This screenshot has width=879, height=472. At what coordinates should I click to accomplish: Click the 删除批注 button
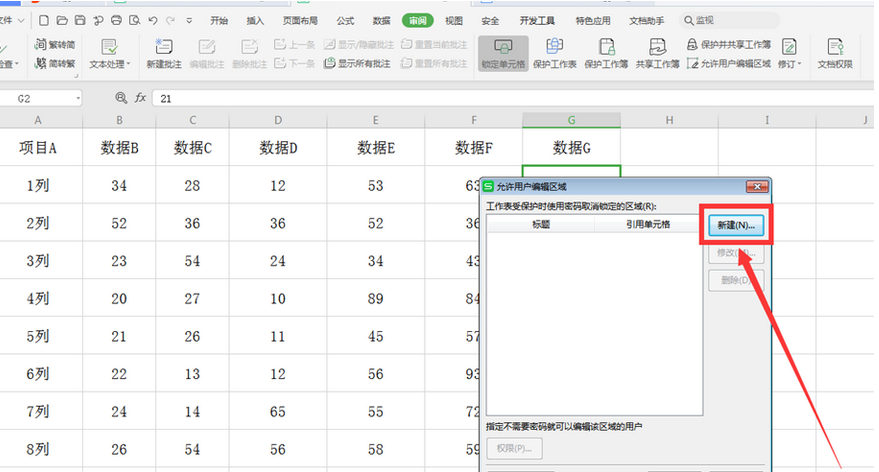tap(249, 54)
